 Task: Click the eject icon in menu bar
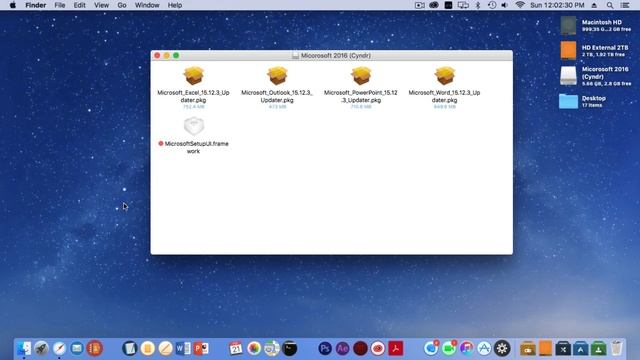click(594, 5)
